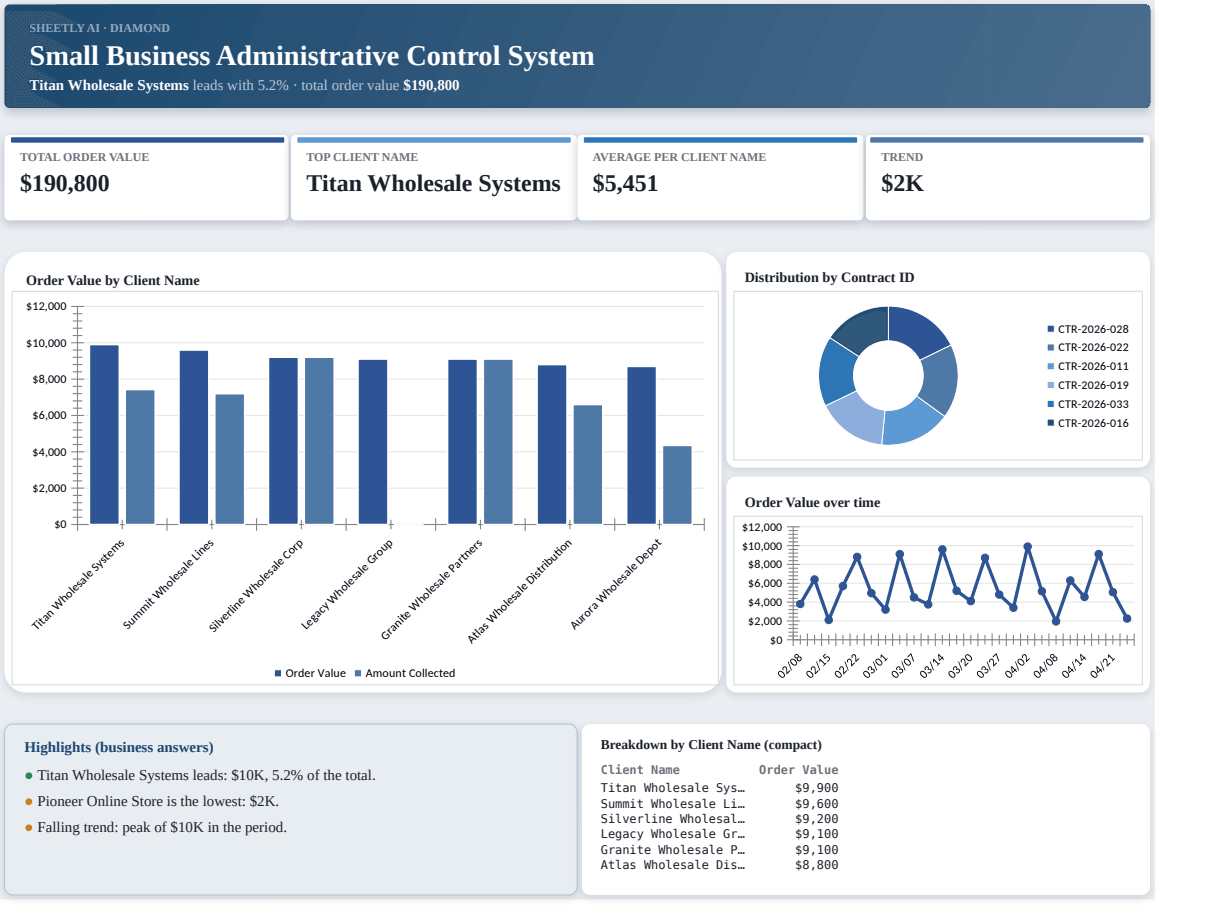Click the Total Order Value $190,800 card value
1227x922 pixels.
click(65, 184)
